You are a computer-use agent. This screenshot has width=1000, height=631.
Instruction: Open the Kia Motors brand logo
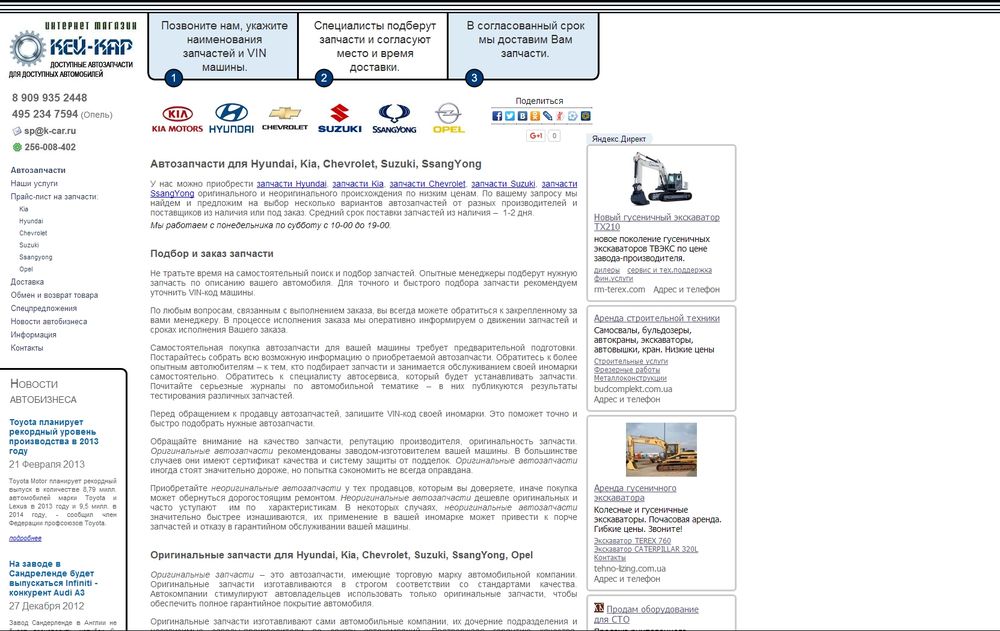(x=177, y=119)
